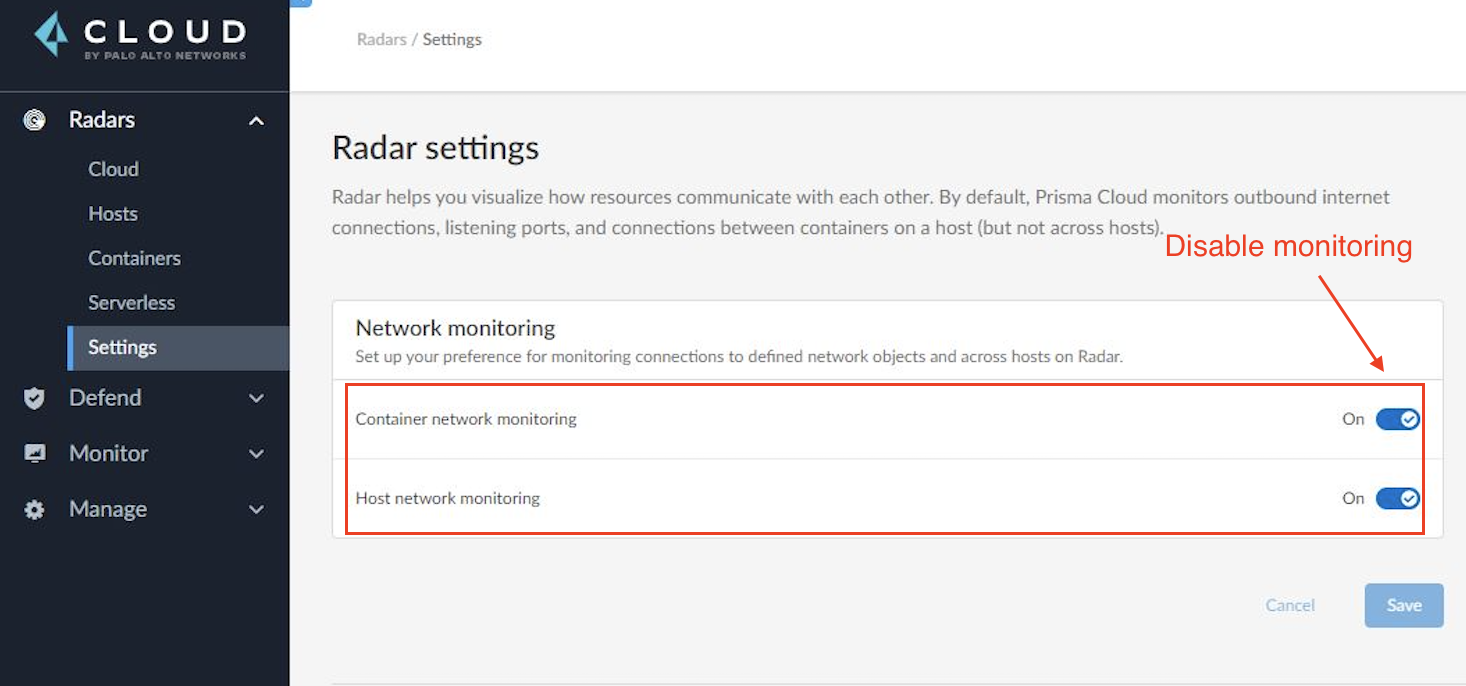Click the Prisma Cloud logo icon
The width and height of the screenshot is (1466, 686).
[51, 35]
